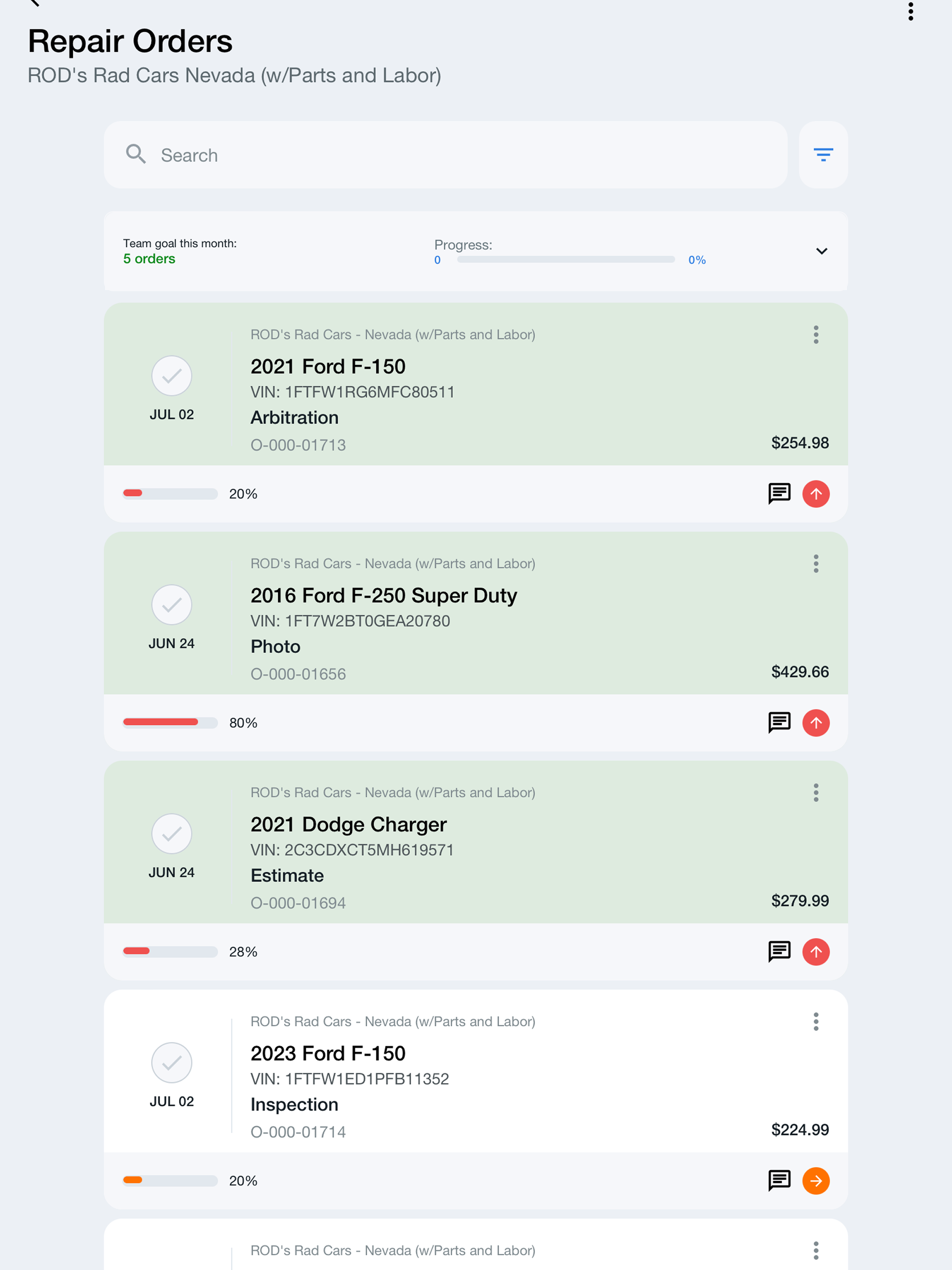
Task: Open the page overflow menu at top right
Action: [910, 12]
